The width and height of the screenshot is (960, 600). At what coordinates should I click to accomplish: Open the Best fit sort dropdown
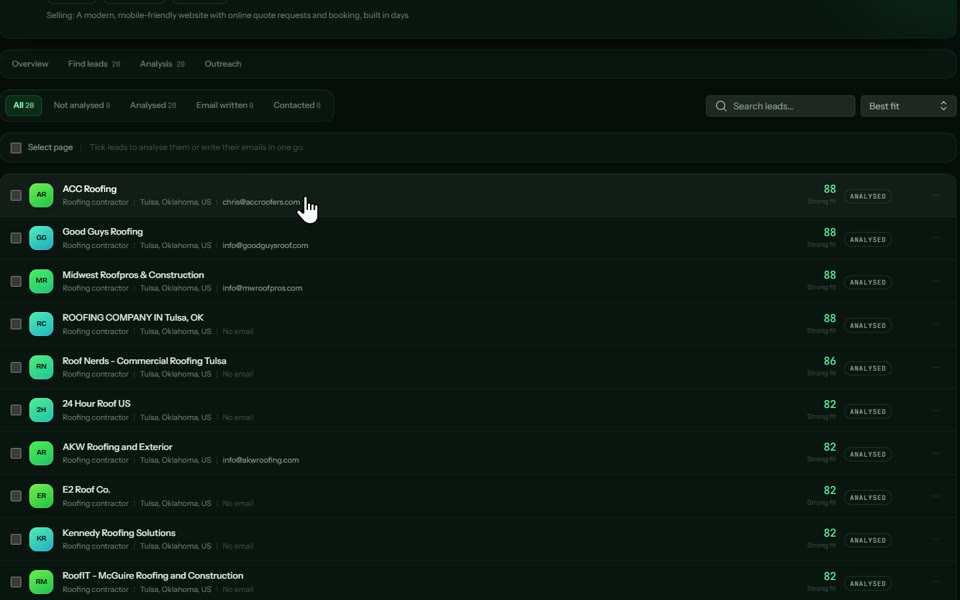coord(908,106)
